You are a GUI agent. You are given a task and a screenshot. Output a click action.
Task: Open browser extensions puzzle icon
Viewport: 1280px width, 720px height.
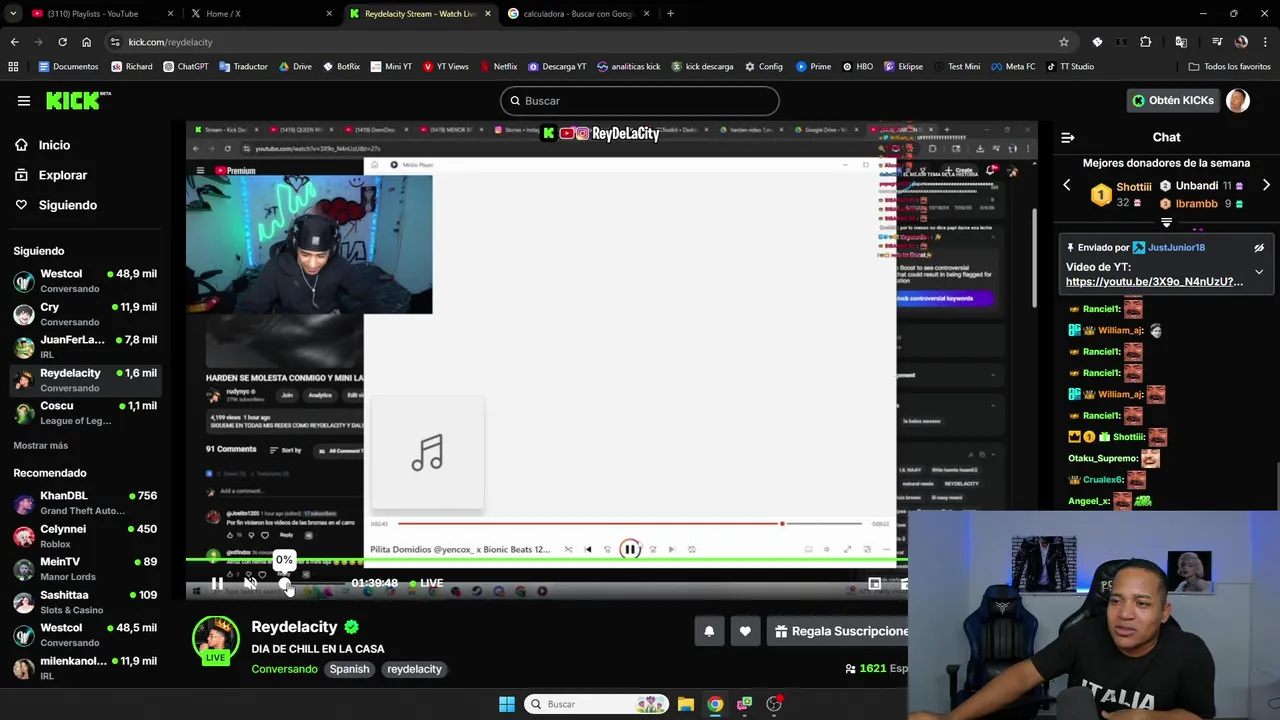[x=1146, y=42]
